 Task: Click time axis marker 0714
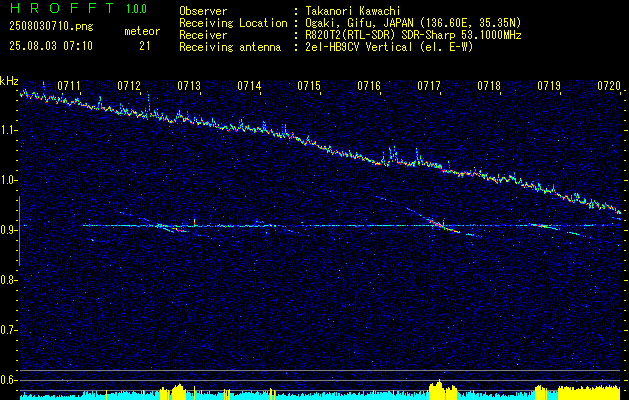[x=249, y=86]
